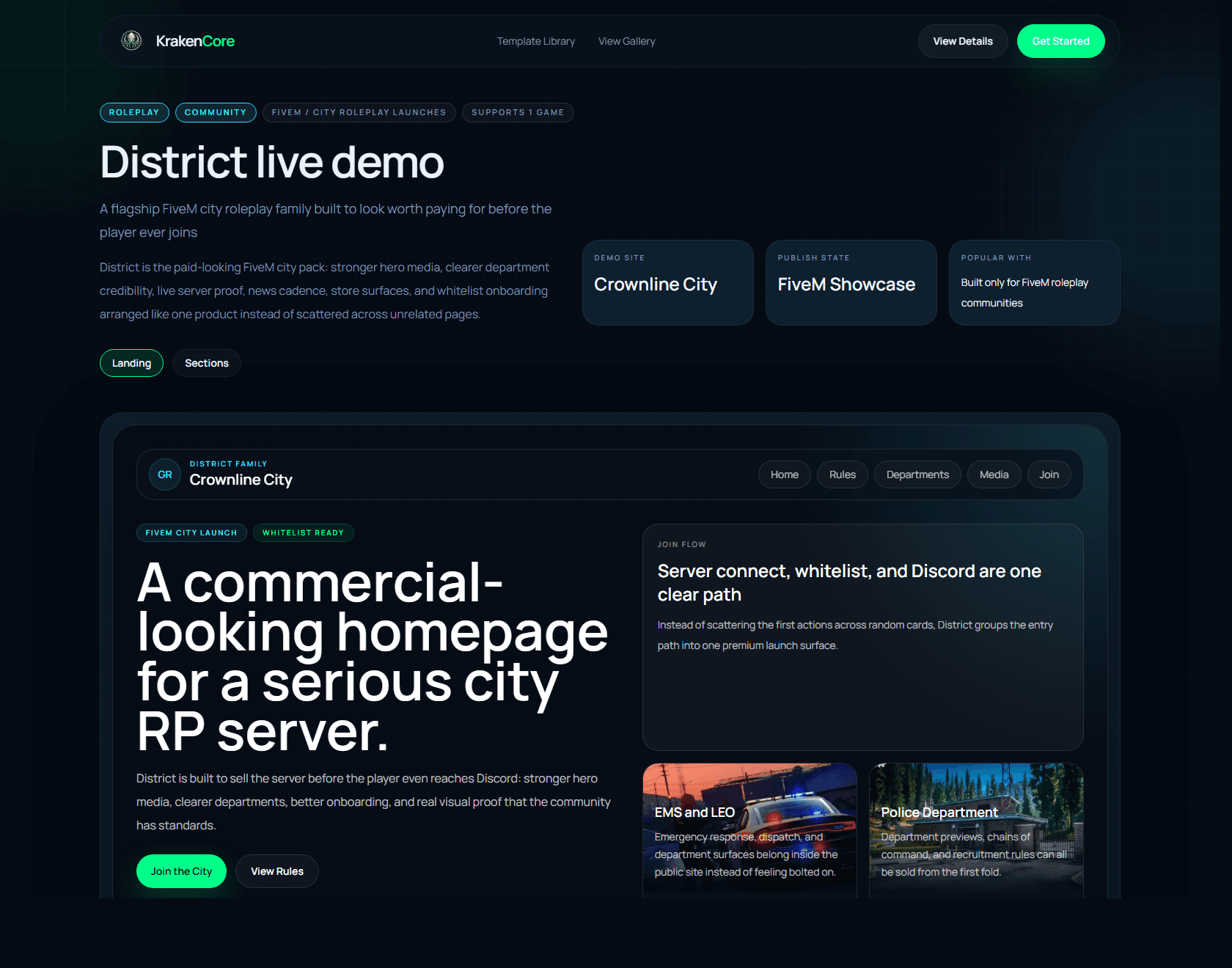Click the green Get Started button

[1061, 41]
